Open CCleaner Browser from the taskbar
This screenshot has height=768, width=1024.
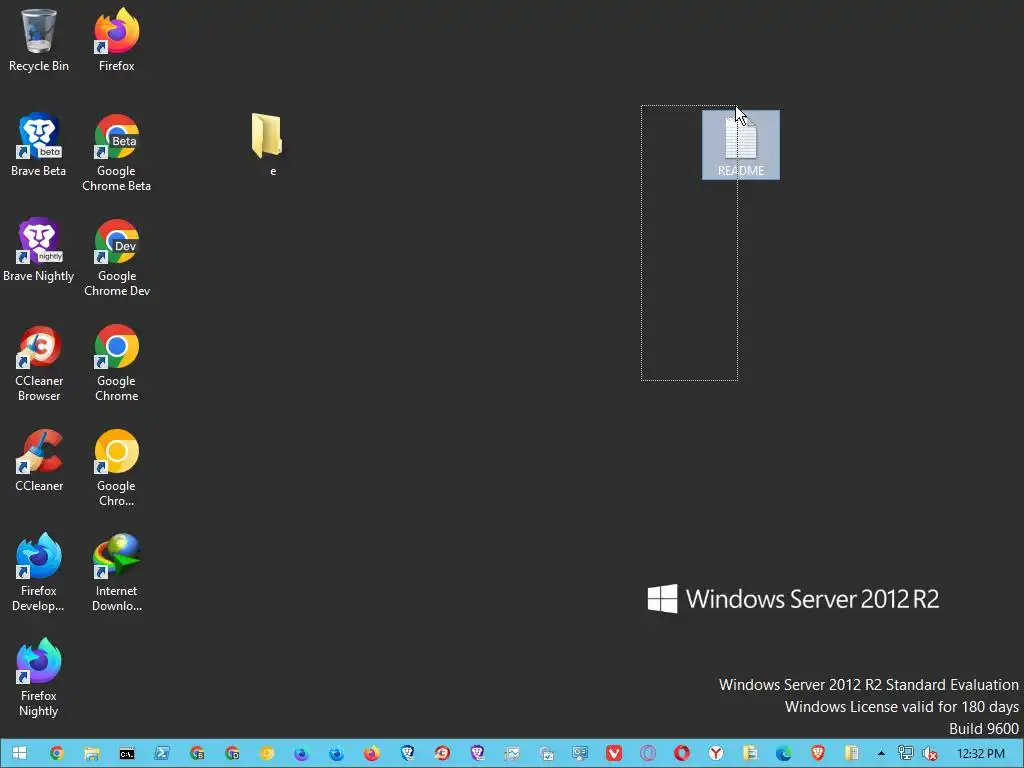442,753
